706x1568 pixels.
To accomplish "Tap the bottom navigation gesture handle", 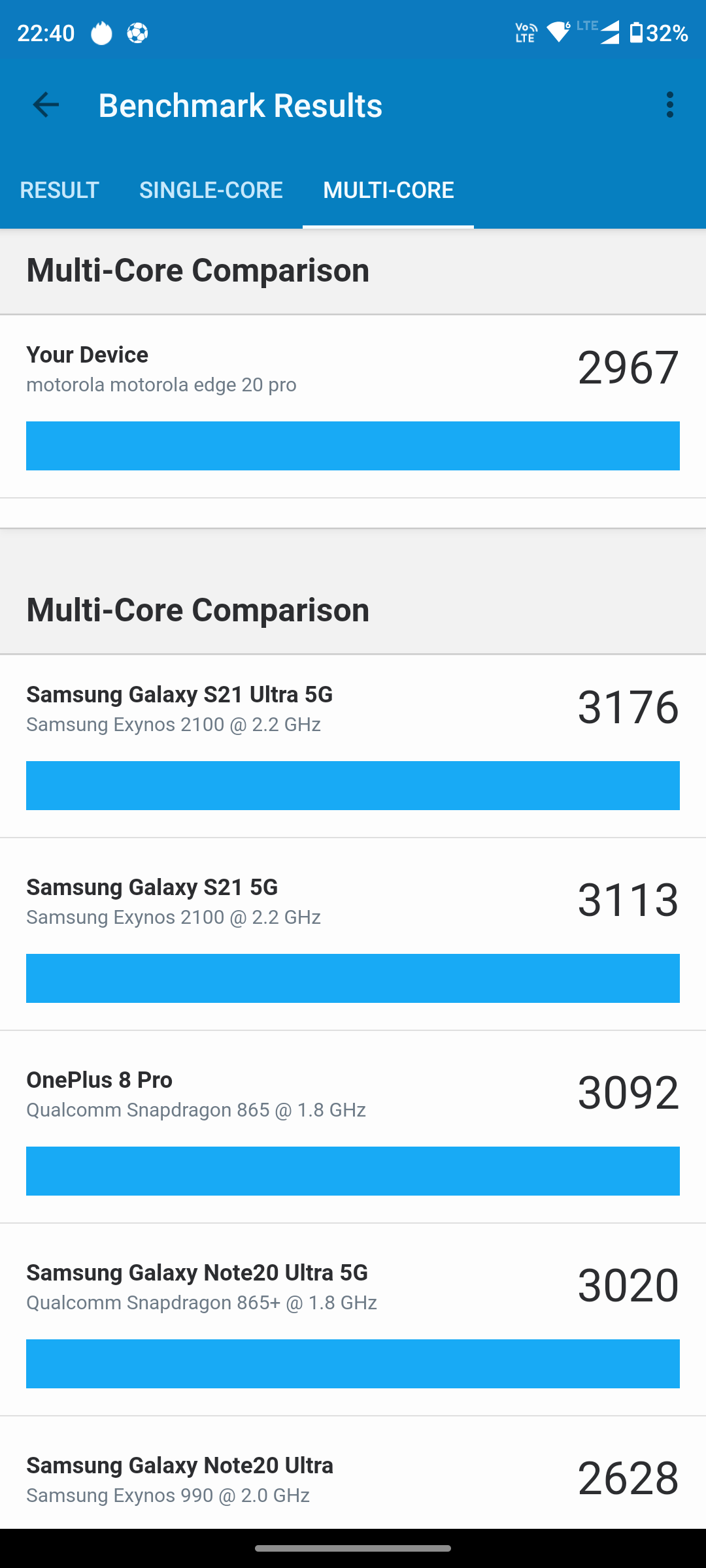I will pos(353,1548).
